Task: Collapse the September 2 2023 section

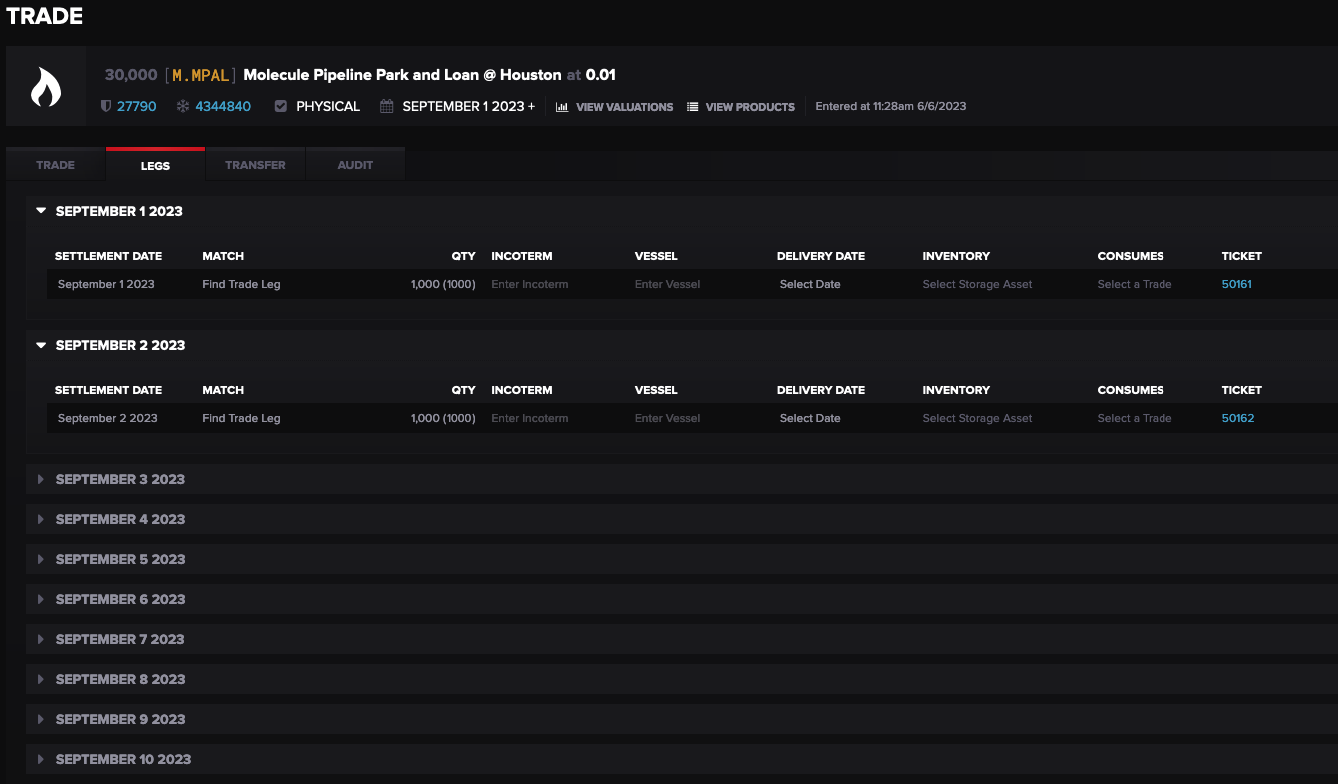Action: click(x=41, y=345)
